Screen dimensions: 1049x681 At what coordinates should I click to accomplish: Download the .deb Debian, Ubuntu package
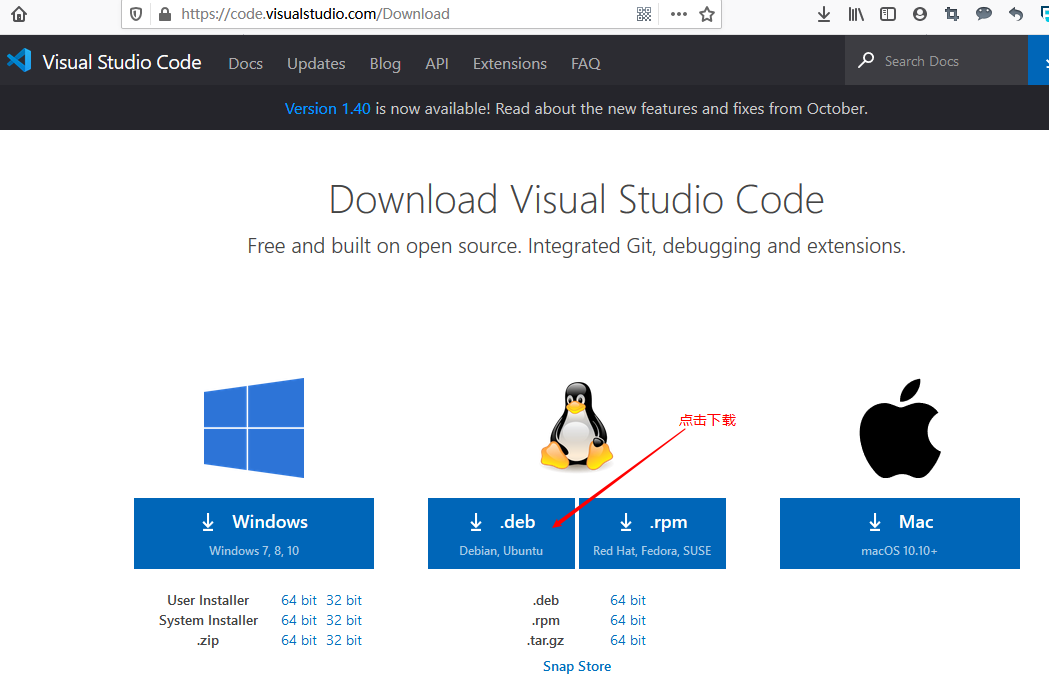(501, 533)
